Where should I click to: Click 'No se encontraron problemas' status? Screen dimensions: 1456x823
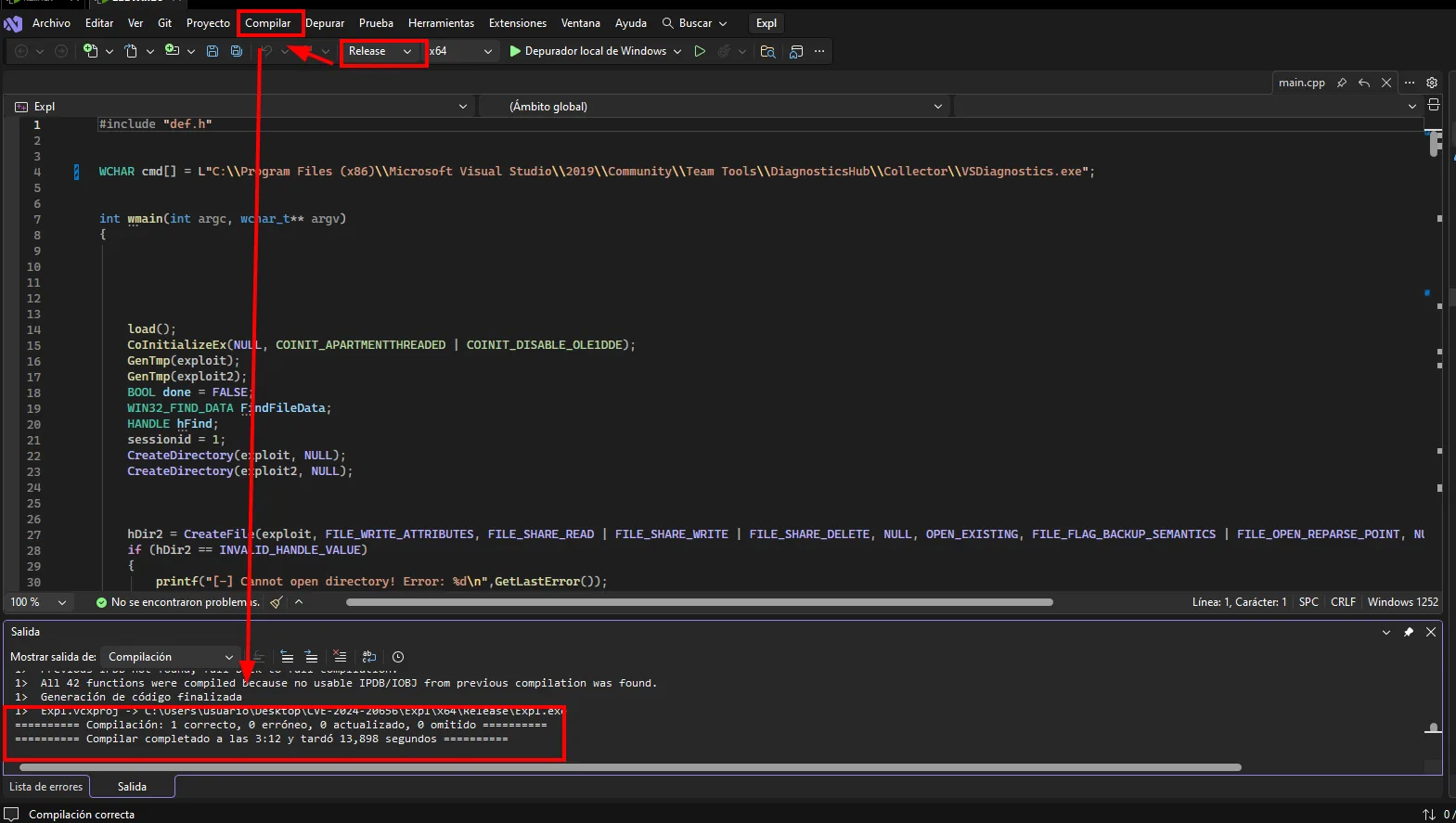pyautogui.click(x=178, y=602)
